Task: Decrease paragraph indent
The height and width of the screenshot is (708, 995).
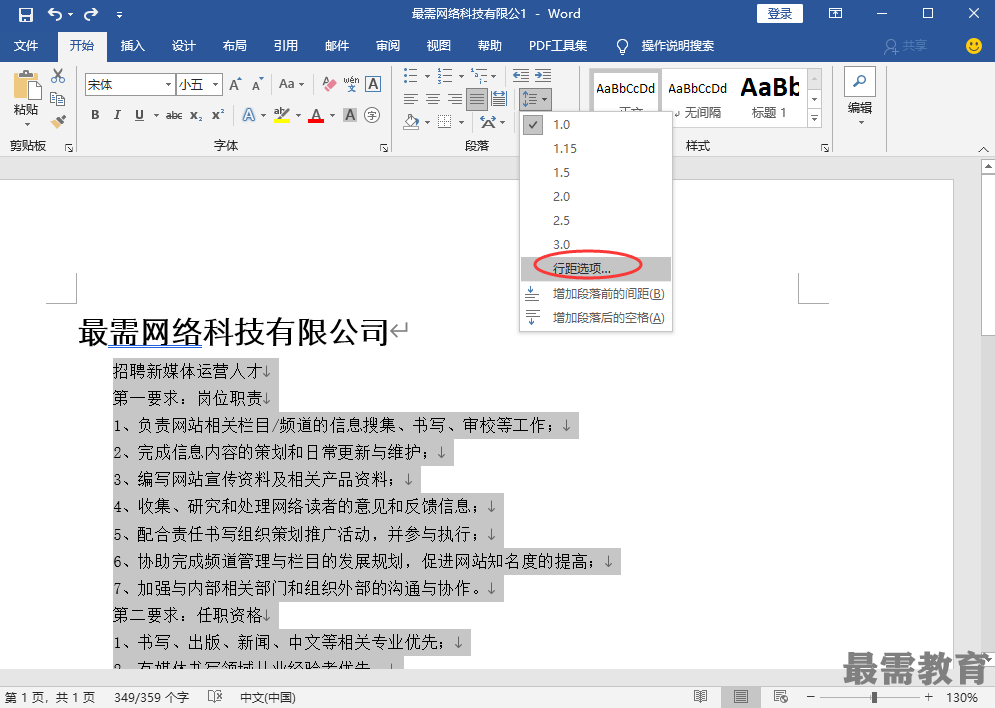Action: tap(521, 75)
